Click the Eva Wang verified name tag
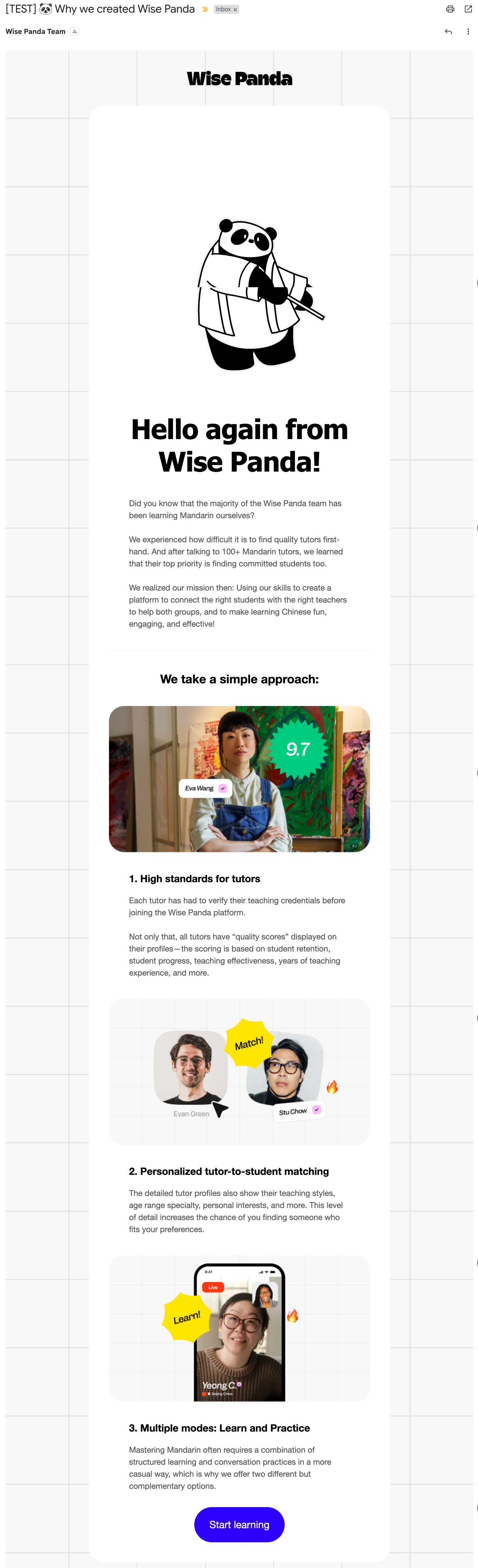The height and width of the screenshot is (1568, 478). click(x=205, y=788)
